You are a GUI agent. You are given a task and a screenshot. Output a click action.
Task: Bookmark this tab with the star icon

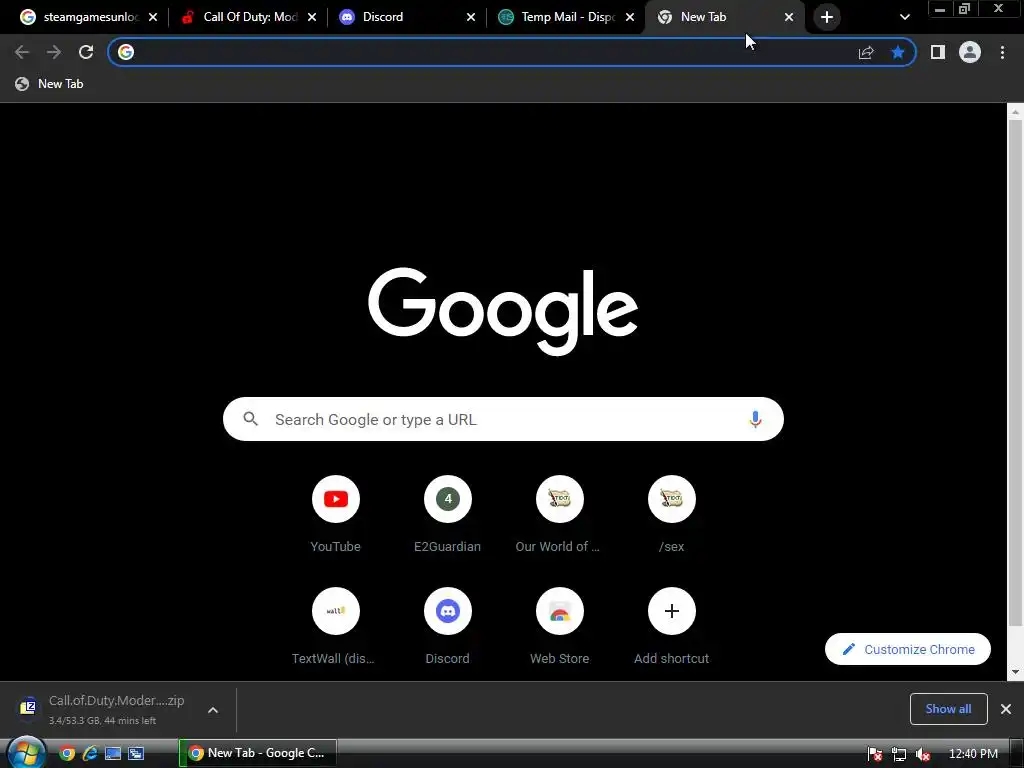(x=898, y=52)
